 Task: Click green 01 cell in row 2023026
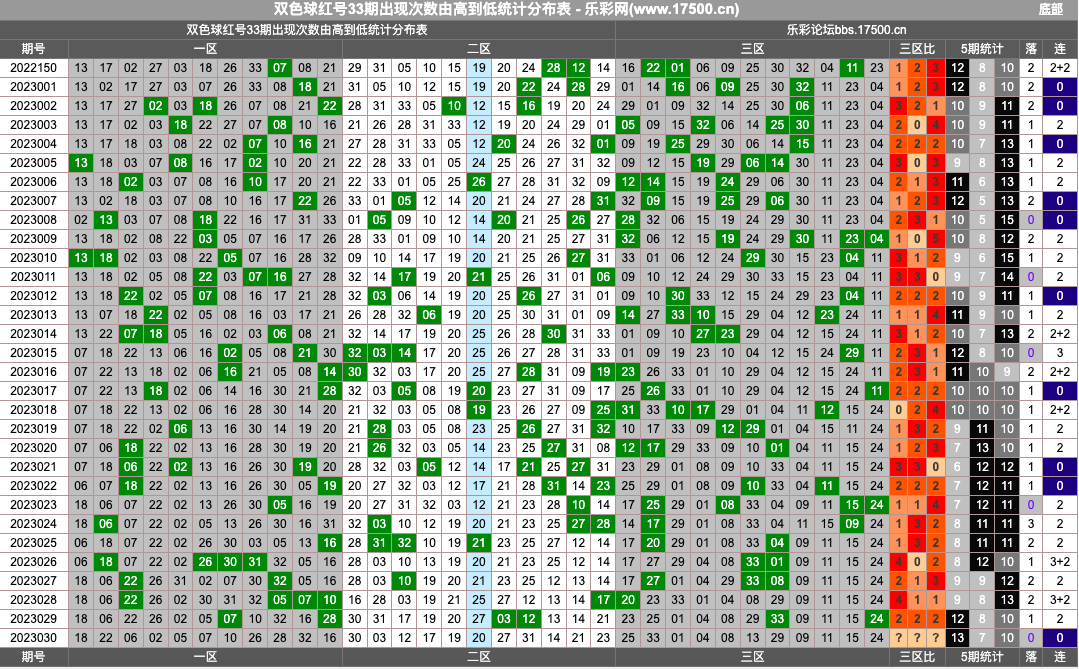[778, 562]
